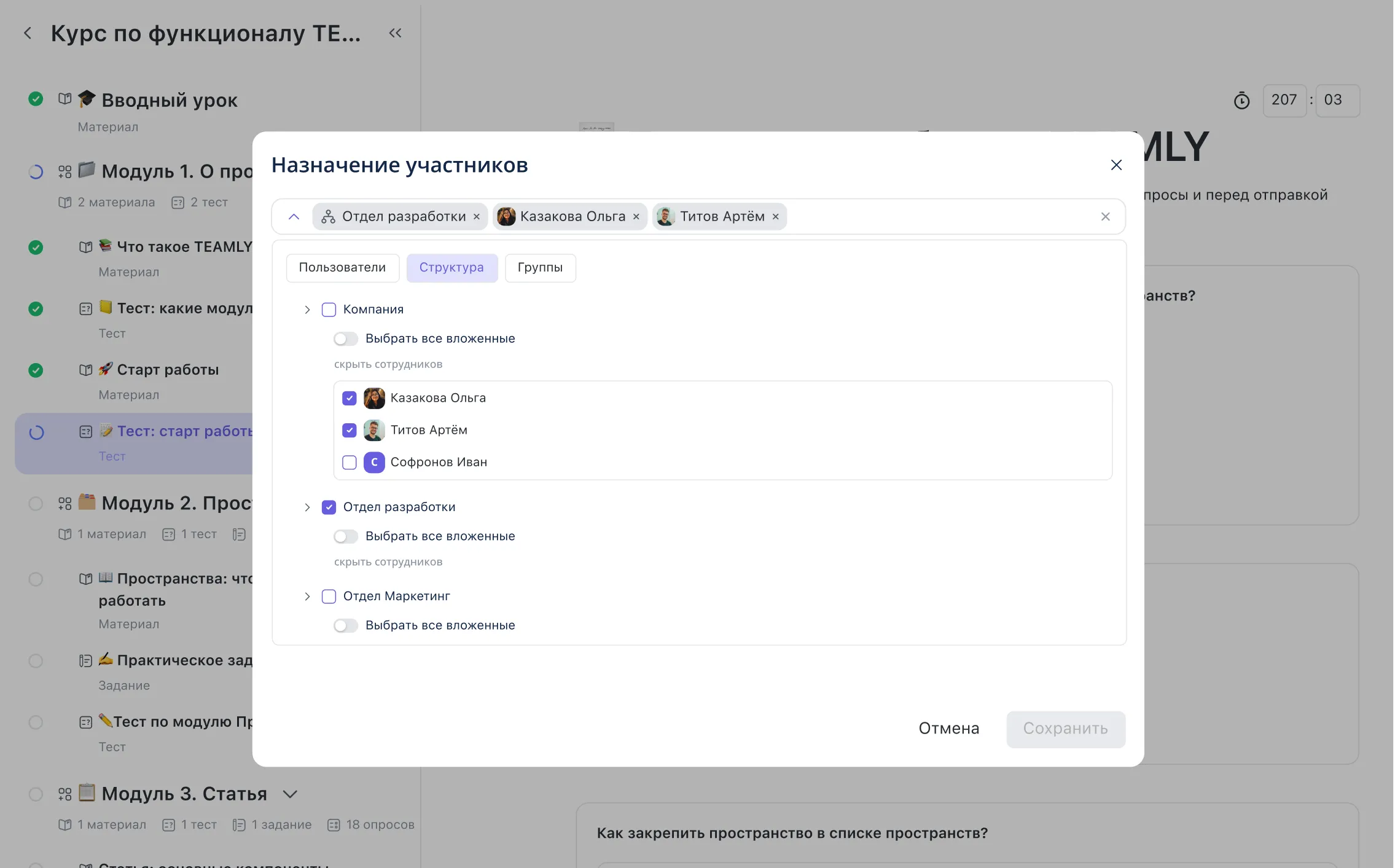The height and width of the screenshot is (868, 1395).
Task: Toggle Выбрать все вложенные under Компания
Action: 346,339
